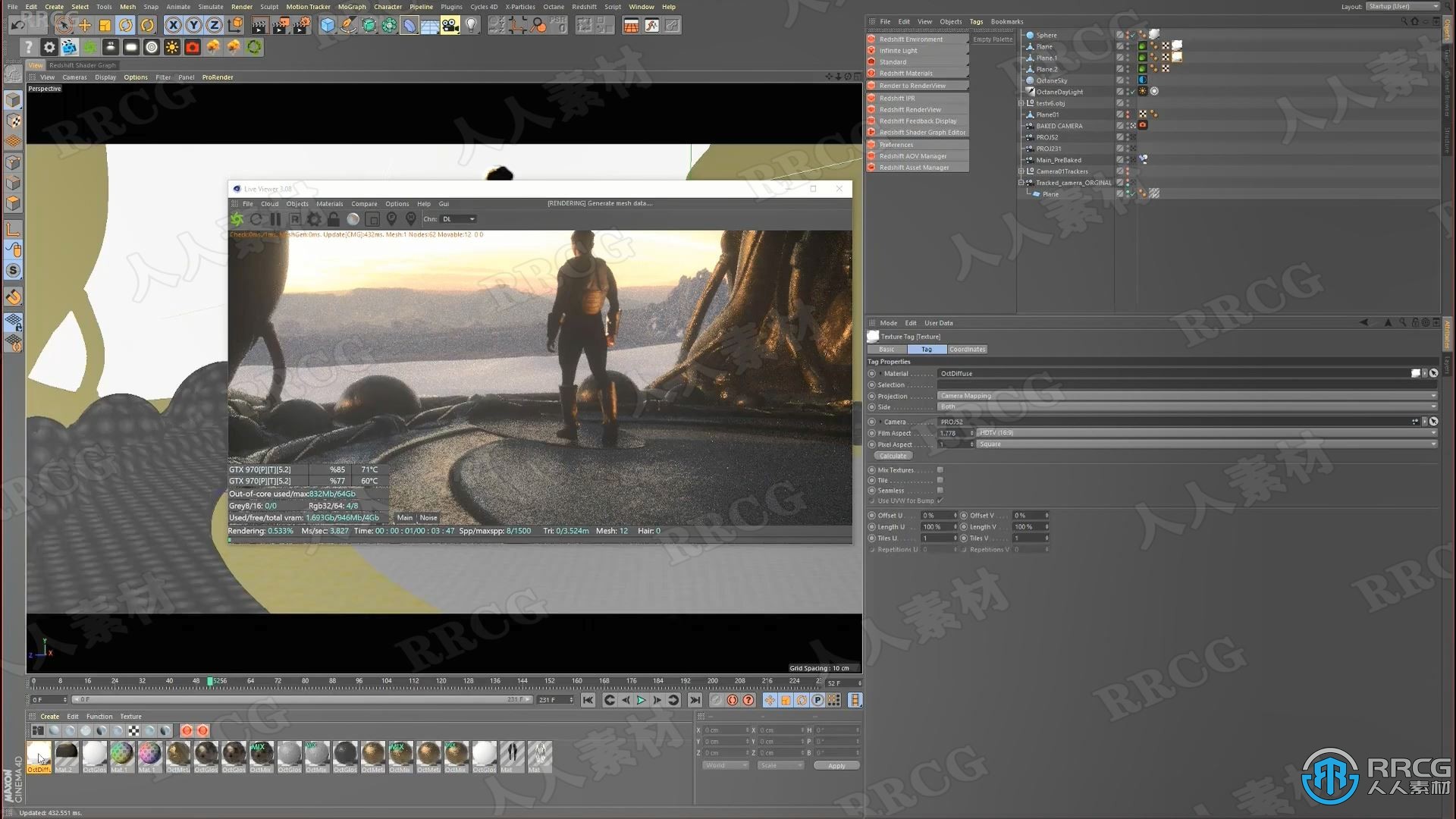Click the Apply coordinates button
Viewport: 1456px width, 819px height.
pyautogui.click(x=836, y=766)
